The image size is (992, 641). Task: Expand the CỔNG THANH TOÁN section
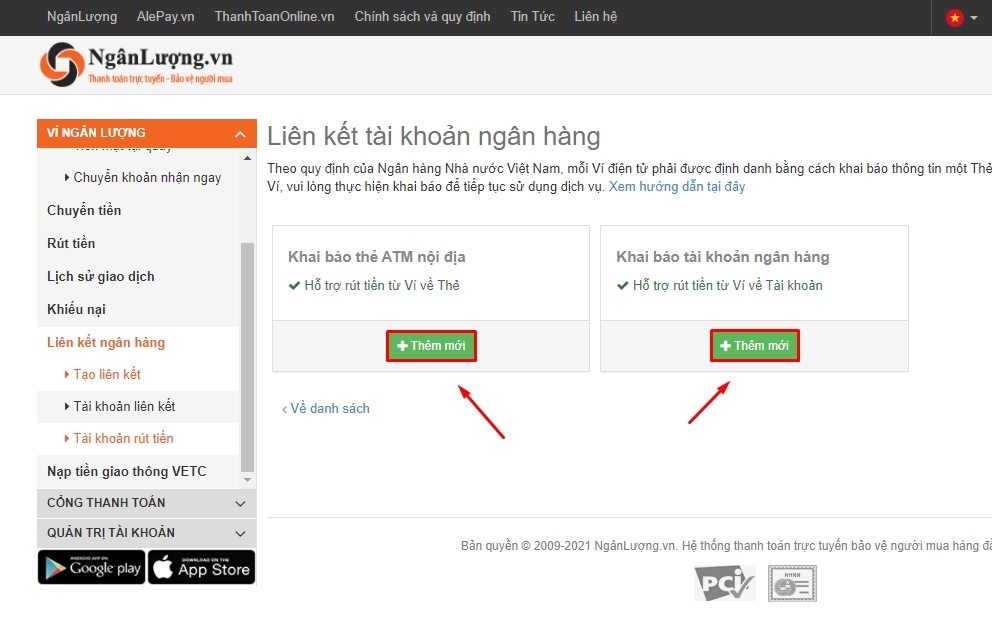[x=147, y=503]
